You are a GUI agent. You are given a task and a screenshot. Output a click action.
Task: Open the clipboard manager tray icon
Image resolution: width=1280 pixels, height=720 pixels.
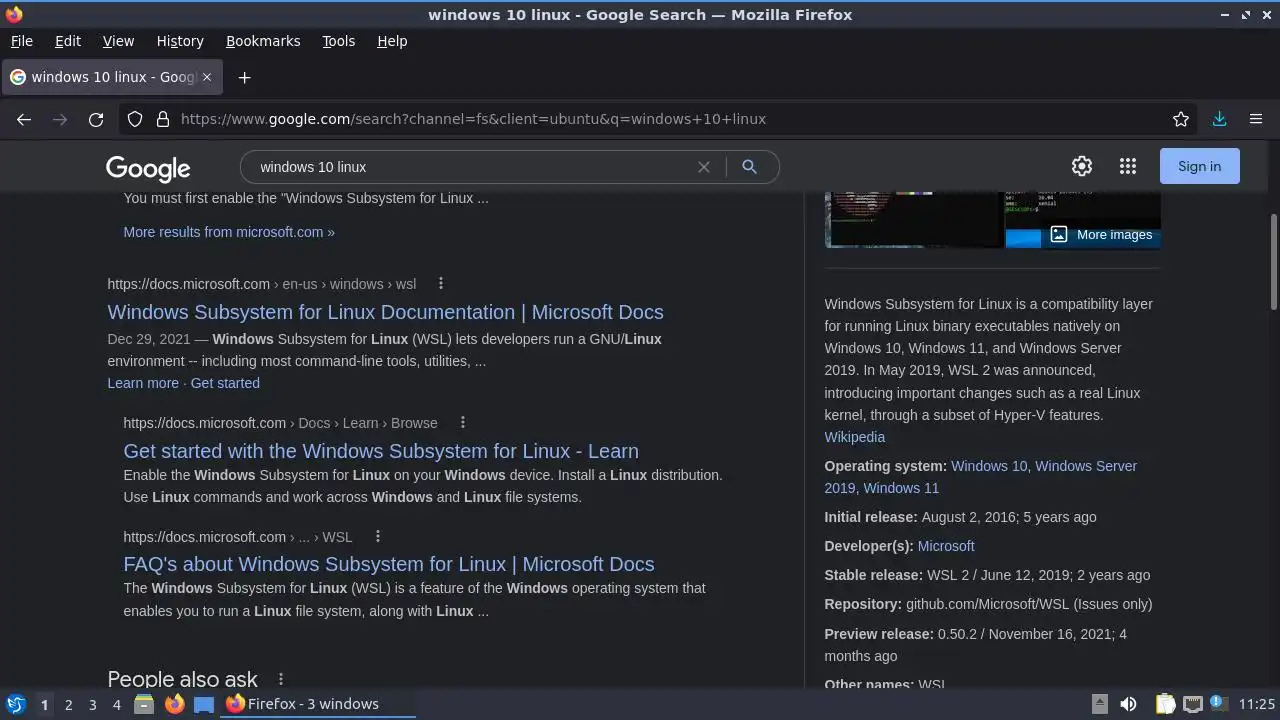tap(1165, 704)
